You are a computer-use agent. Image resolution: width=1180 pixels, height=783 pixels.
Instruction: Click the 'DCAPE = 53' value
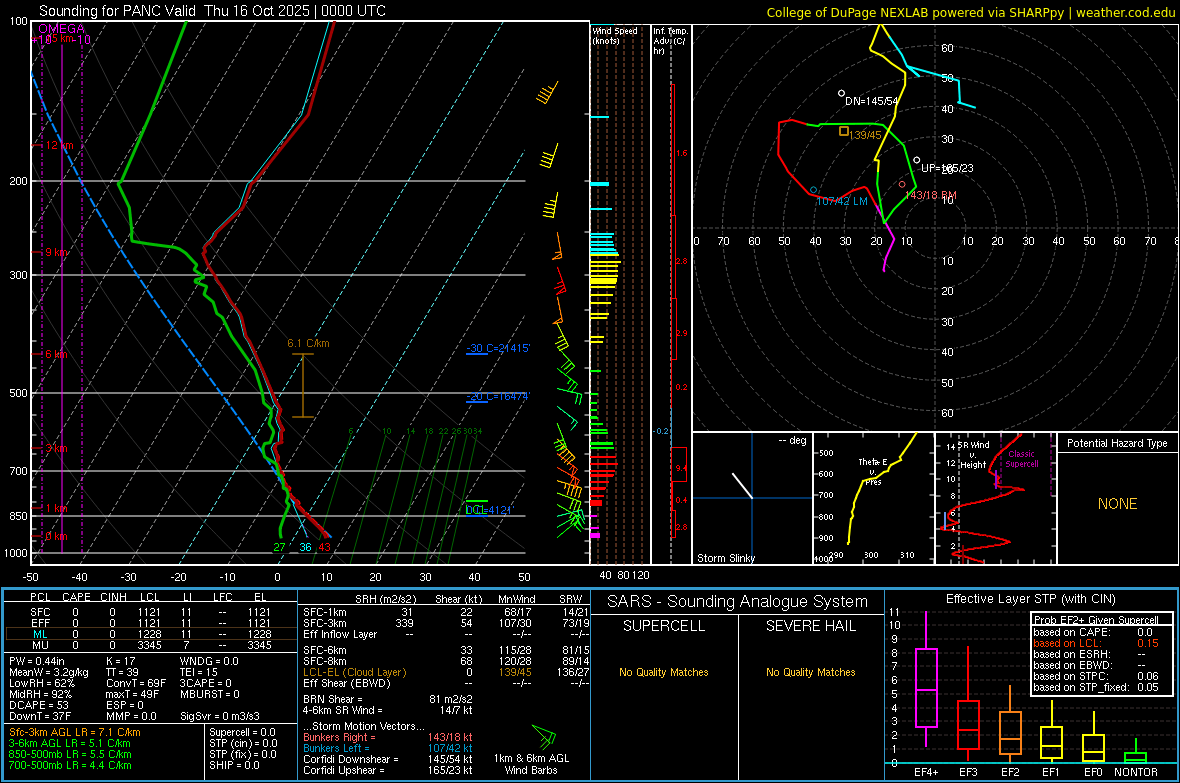tap(38, 705)
